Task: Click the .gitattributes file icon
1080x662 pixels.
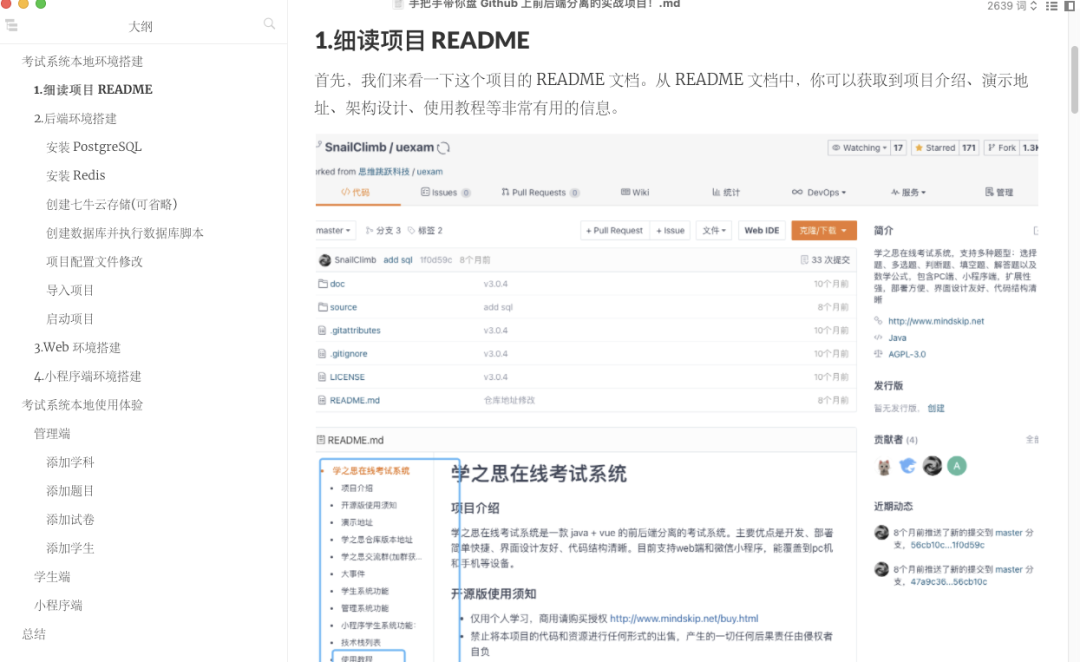Action: pos(322,331)
